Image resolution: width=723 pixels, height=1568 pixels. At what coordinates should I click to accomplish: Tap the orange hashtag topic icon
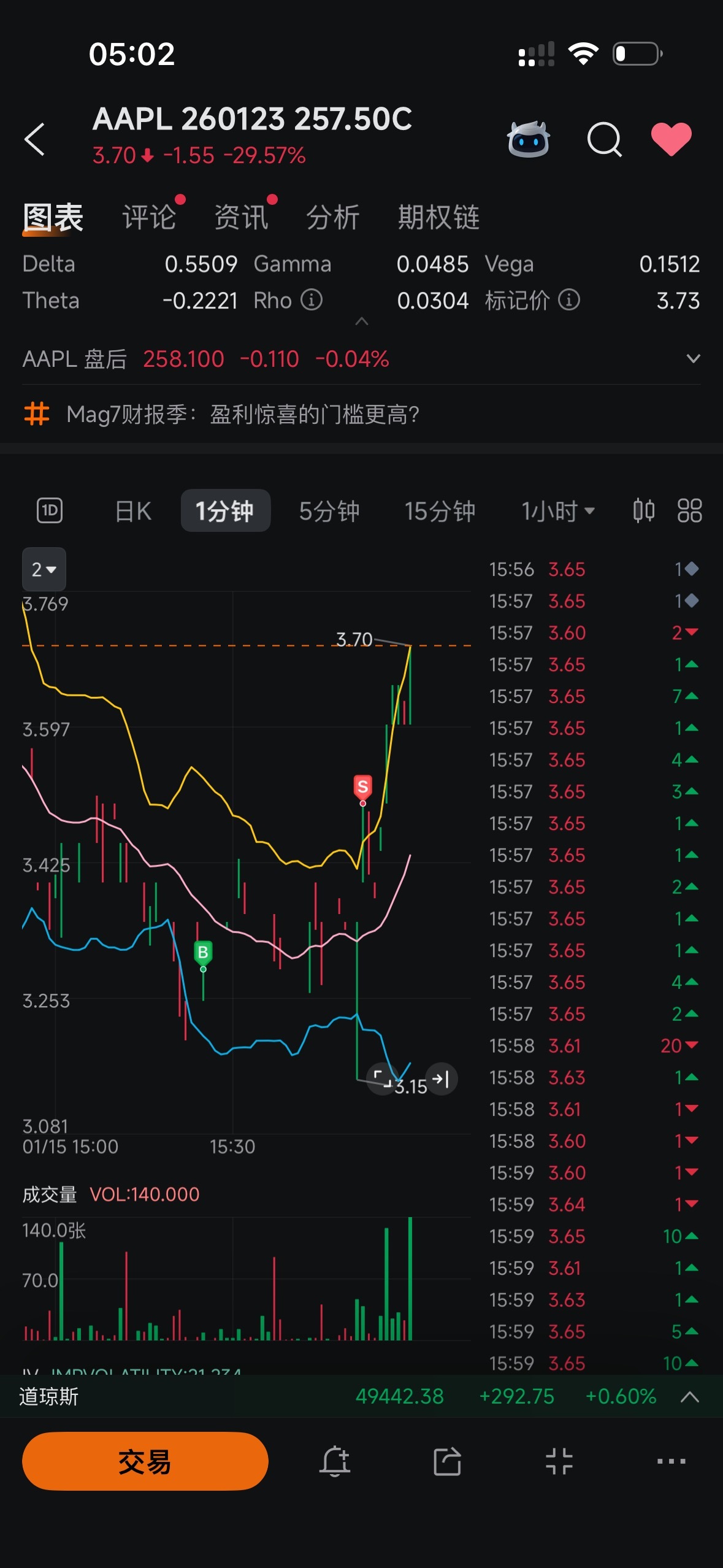pyautogui.click(x=37, y=413)
